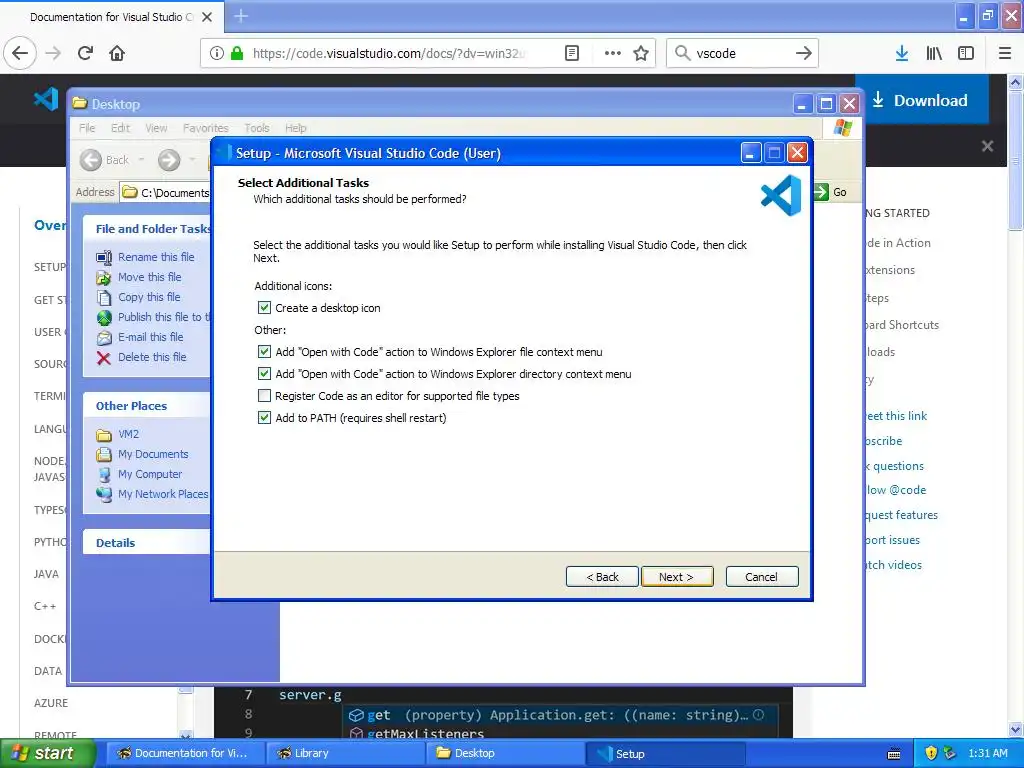Open Edit menu in Desktop window

(x=120, y=128)
